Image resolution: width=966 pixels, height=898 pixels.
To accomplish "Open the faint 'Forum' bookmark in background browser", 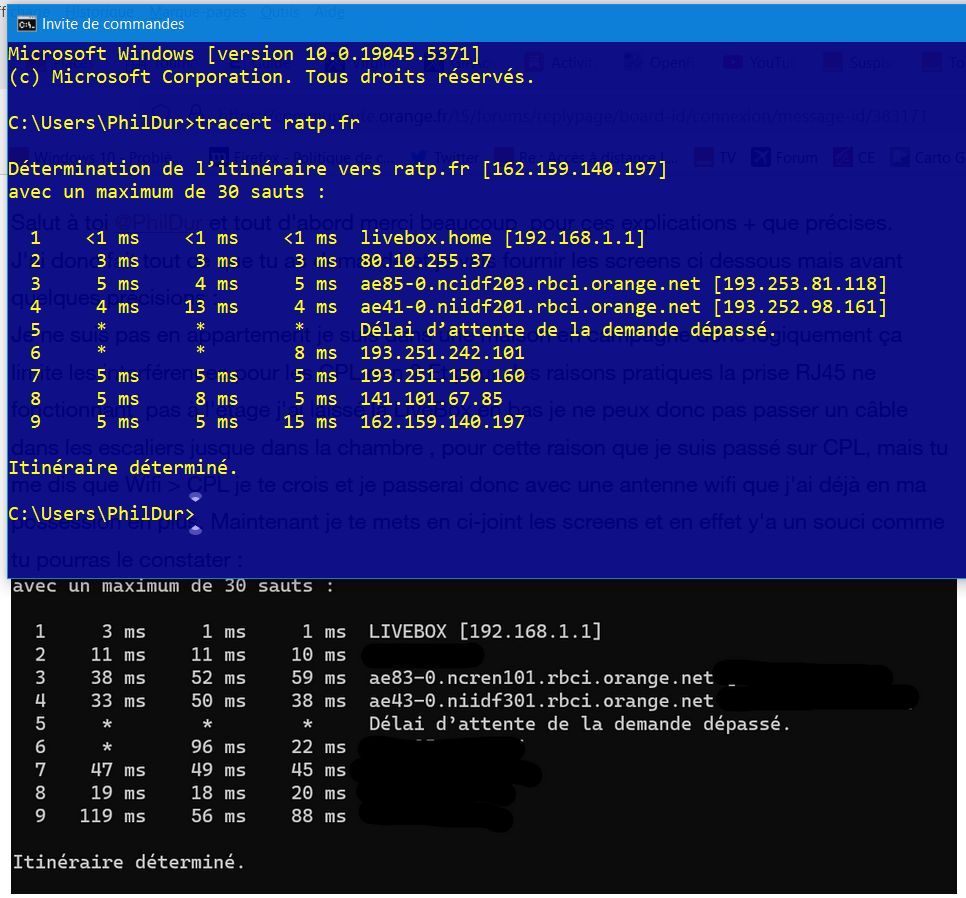I will tap(784, 158).
